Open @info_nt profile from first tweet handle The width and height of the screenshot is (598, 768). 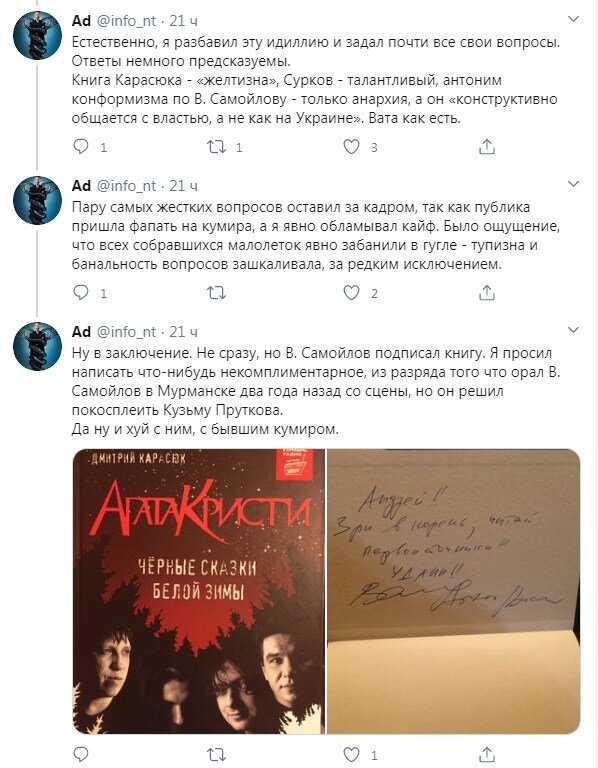click(126, 21)
